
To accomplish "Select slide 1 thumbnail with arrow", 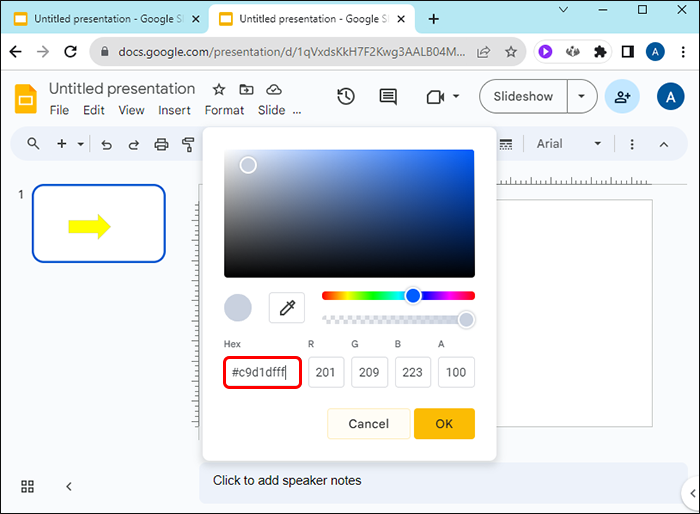I will point(99,223).
